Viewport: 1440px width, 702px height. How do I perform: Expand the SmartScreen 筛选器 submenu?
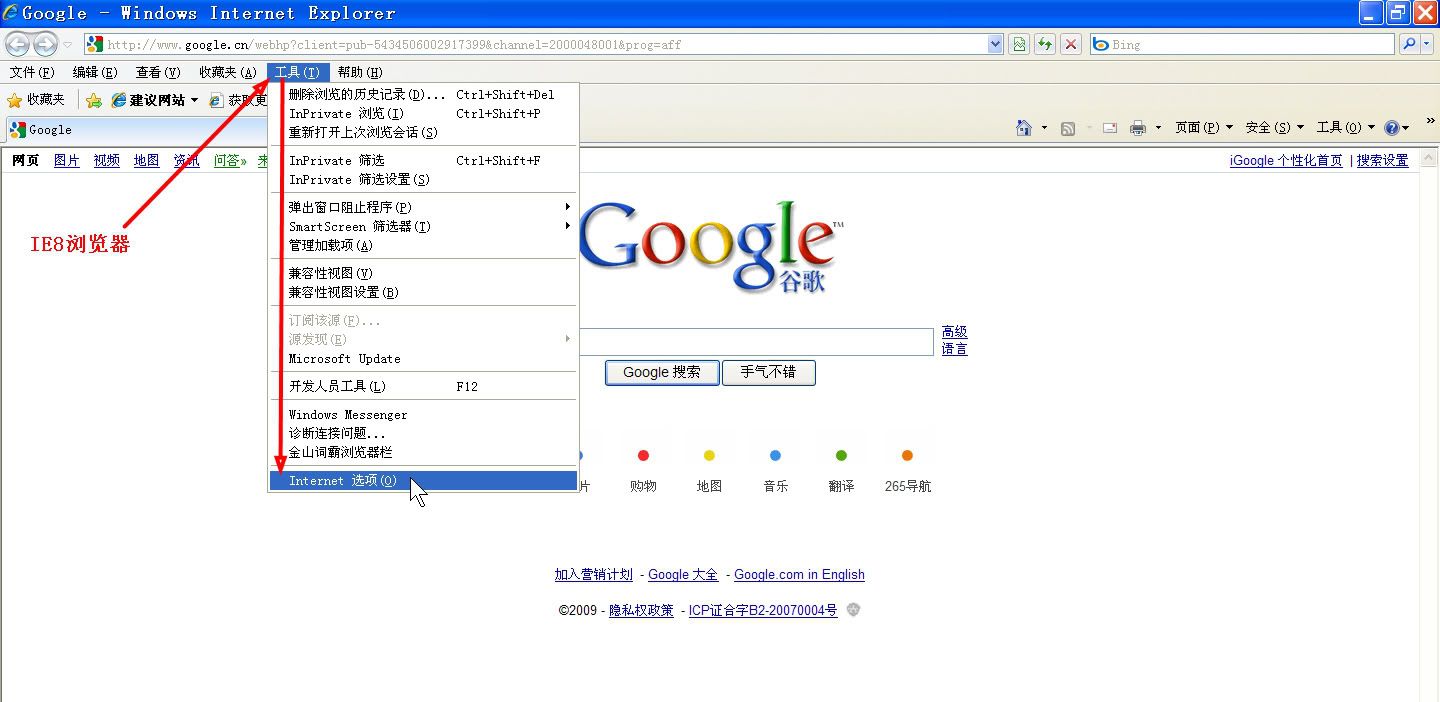[568, 226]
